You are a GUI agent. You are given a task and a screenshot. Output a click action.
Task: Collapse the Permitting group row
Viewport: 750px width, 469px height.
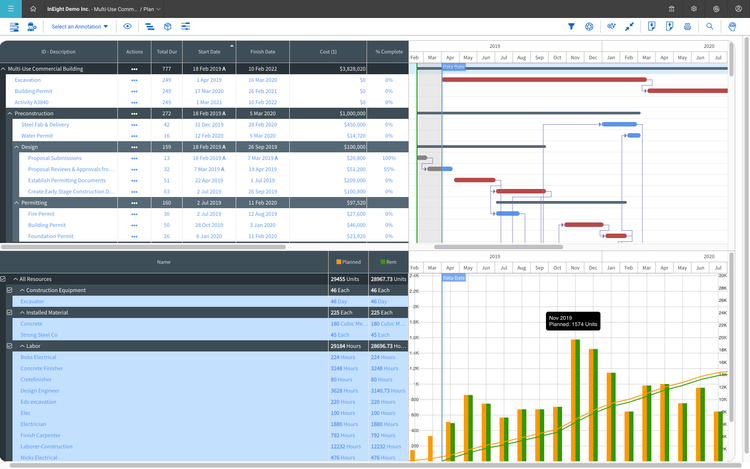pyautogui.click(x=16, y=203)
